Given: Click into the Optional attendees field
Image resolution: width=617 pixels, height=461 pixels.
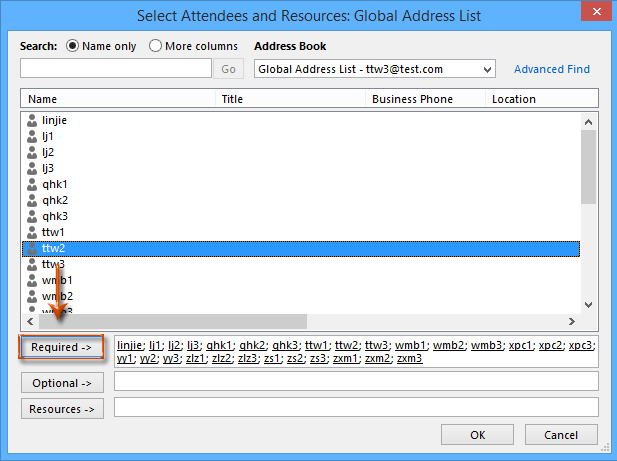Looking at the screenshot, I should point(356,381).
